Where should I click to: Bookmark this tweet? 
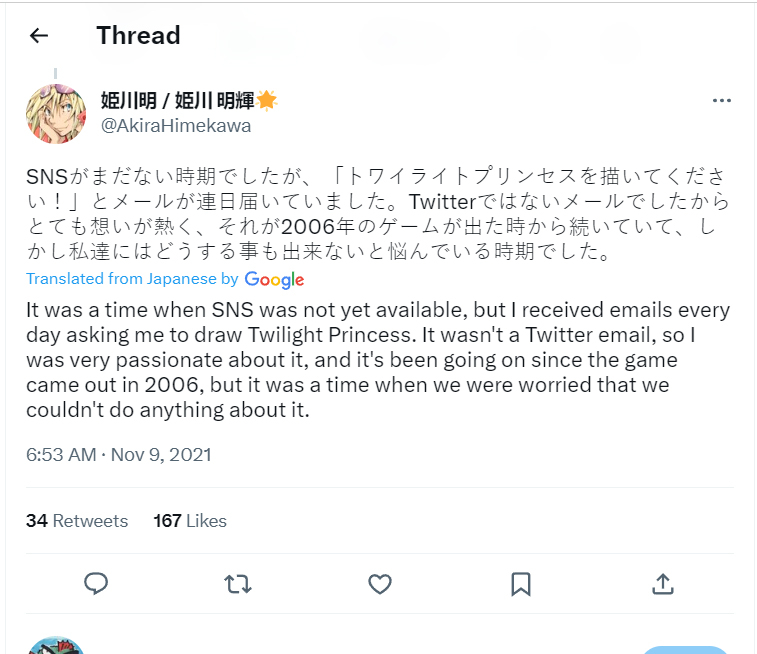click(x=521, y=583)
